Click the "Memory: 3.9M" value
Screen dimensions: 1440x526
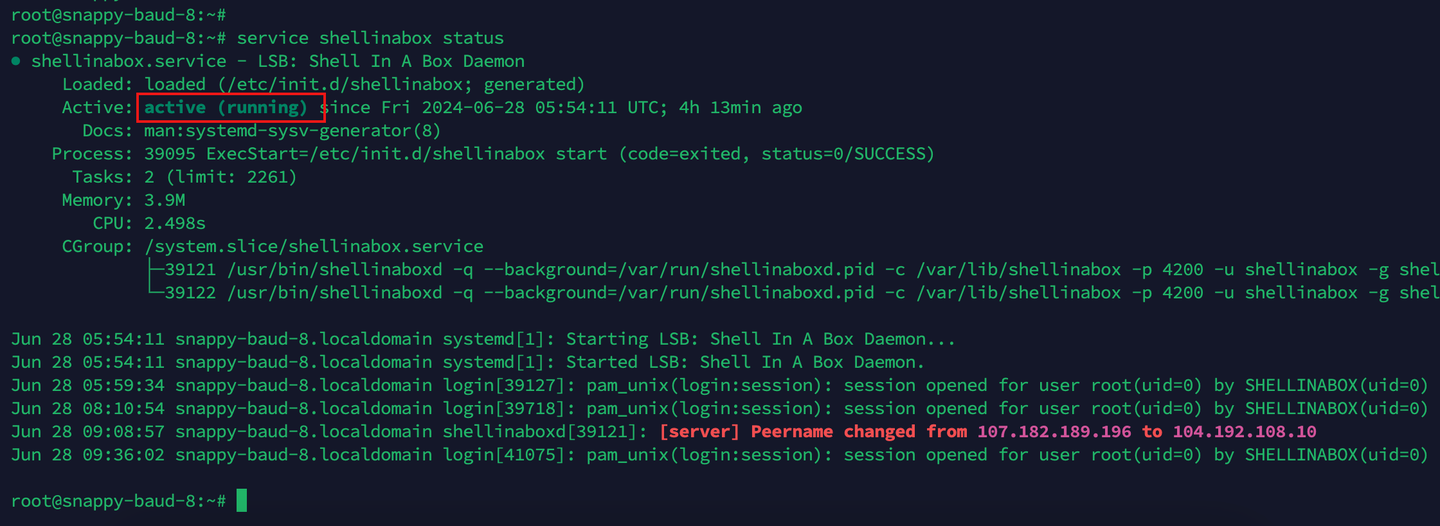click(x=165, y=200)
